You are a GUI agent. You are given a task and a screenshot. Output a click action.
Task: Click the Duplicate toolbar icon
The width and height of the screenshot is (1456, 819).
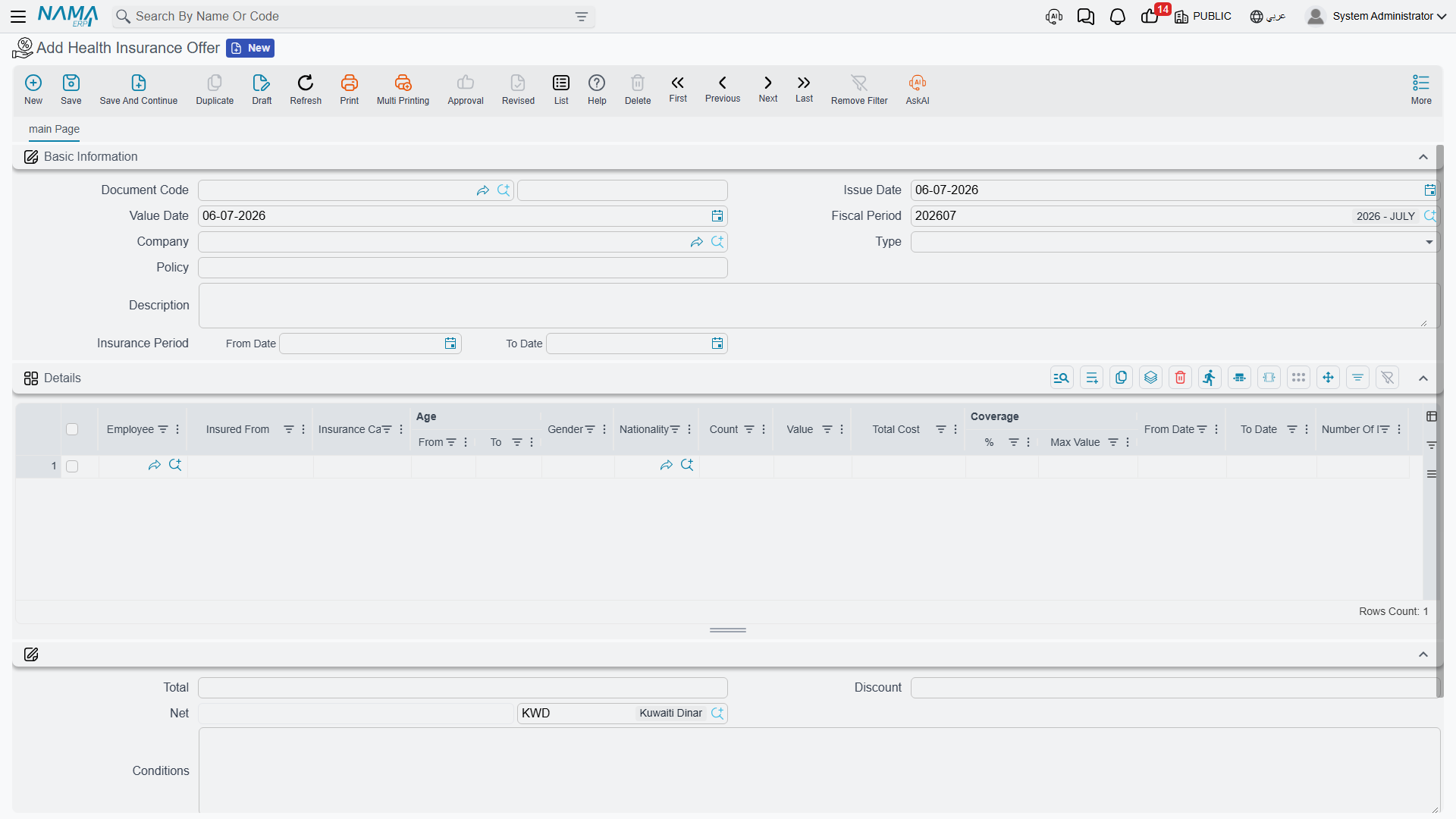coord(215,83)
